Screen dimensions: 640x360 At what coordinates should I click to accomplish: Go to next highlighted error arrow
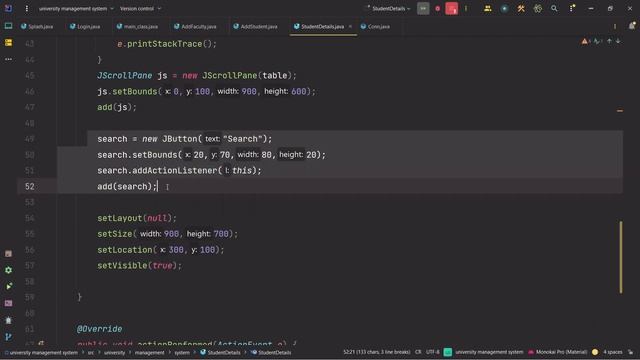click(618, 41)
